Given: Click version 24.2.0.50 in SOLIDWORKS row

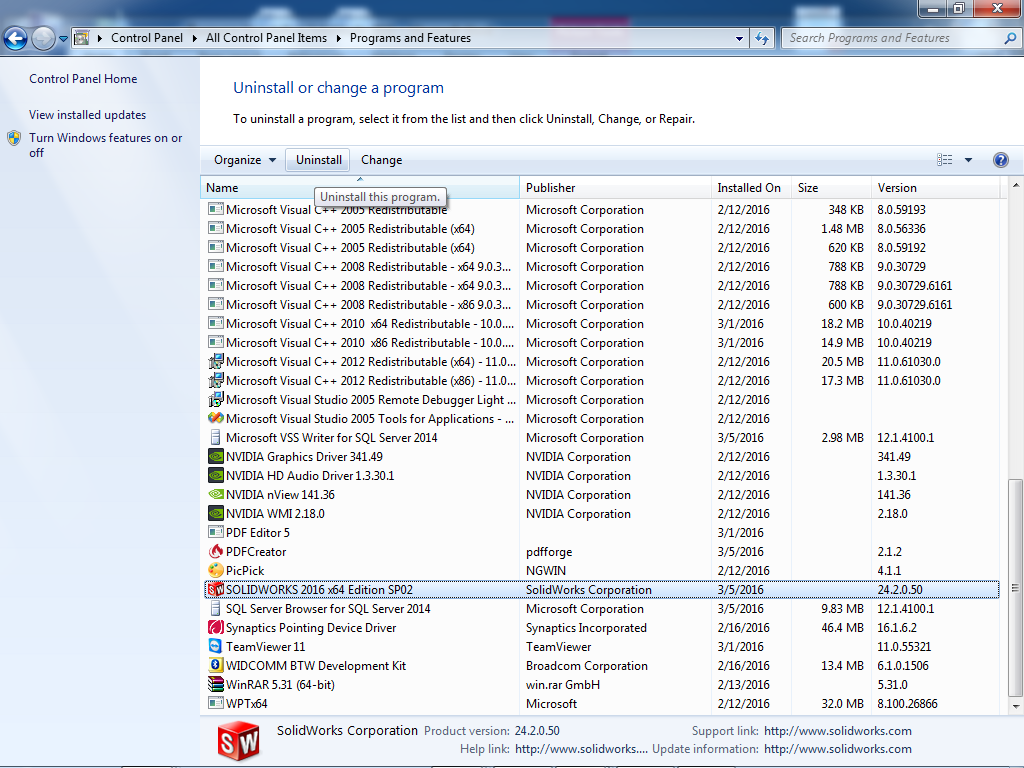Looking at the screenshot, I should tap(900, 590).
